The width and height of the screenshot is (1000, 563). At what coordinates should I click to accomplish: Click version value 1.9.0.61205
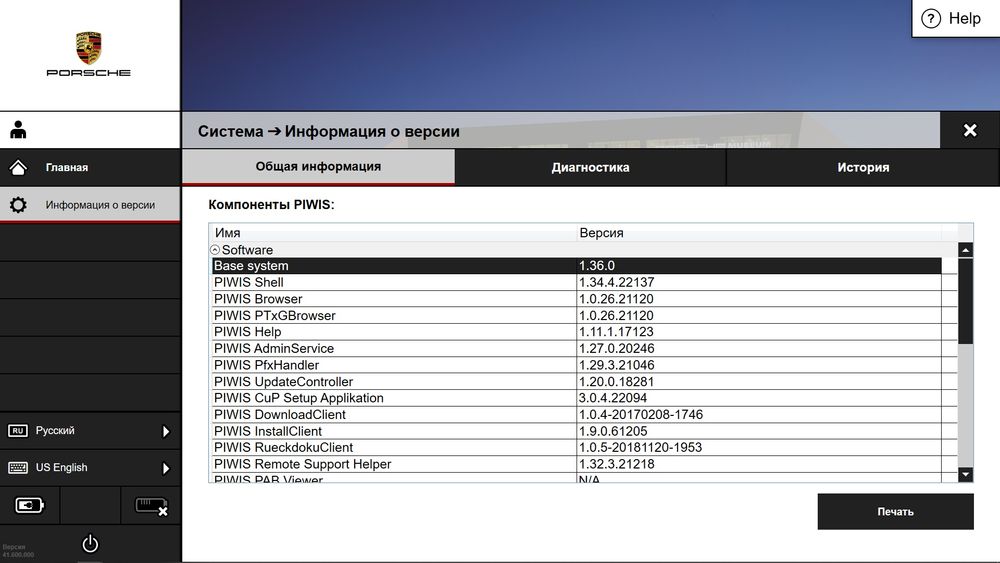613,431
